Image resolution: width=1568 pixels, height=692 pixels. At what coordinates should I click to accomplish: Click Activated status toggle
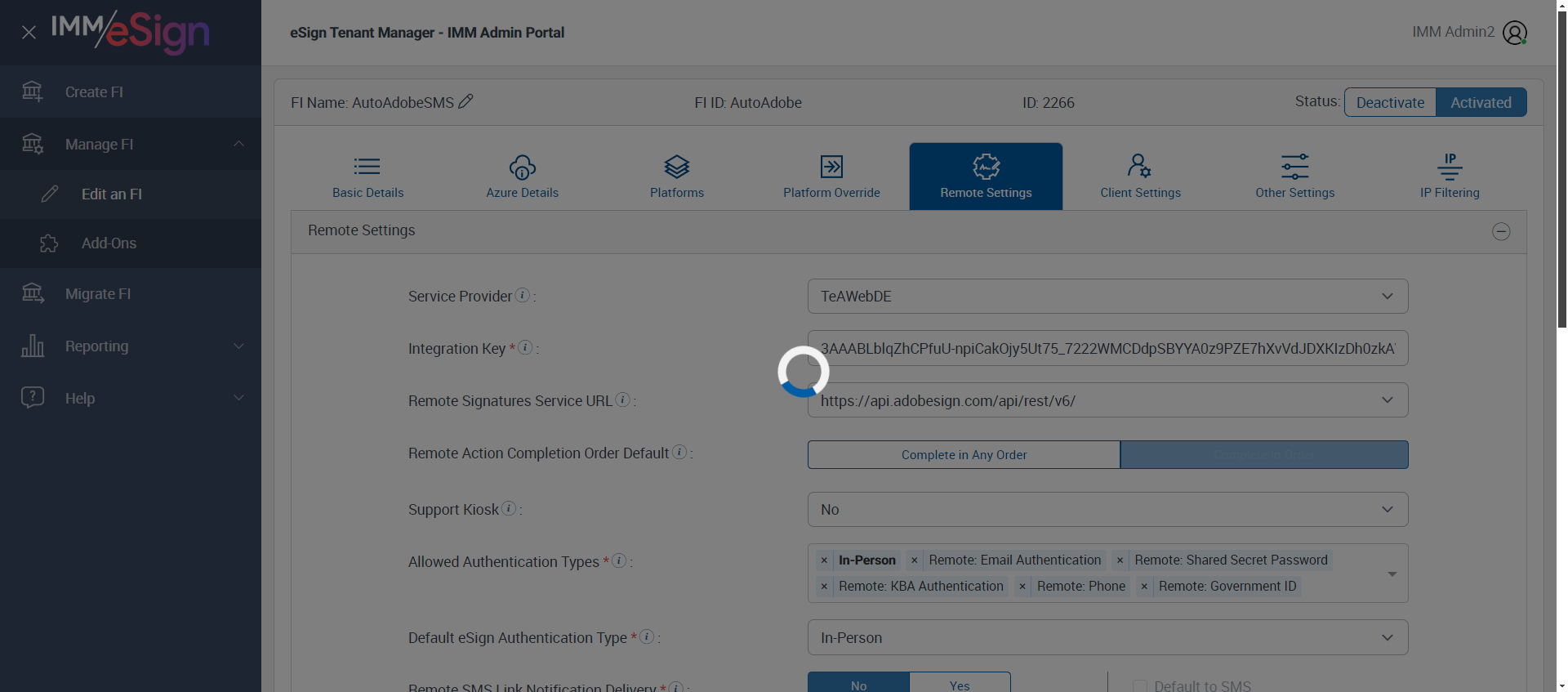point(1481,102)
